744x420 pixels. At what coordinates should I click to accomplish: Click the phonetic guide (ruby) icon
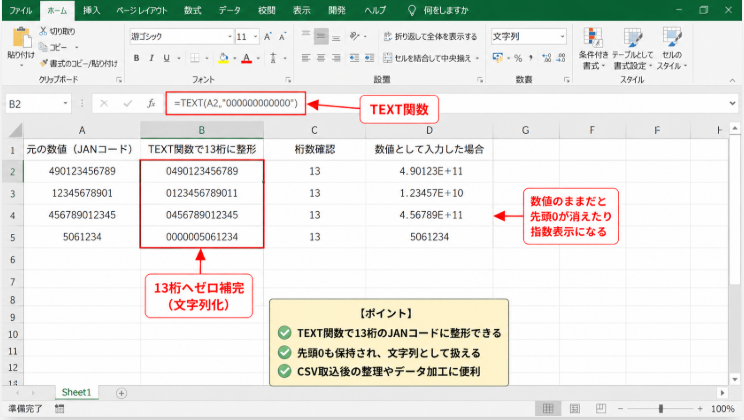(273, 58)
